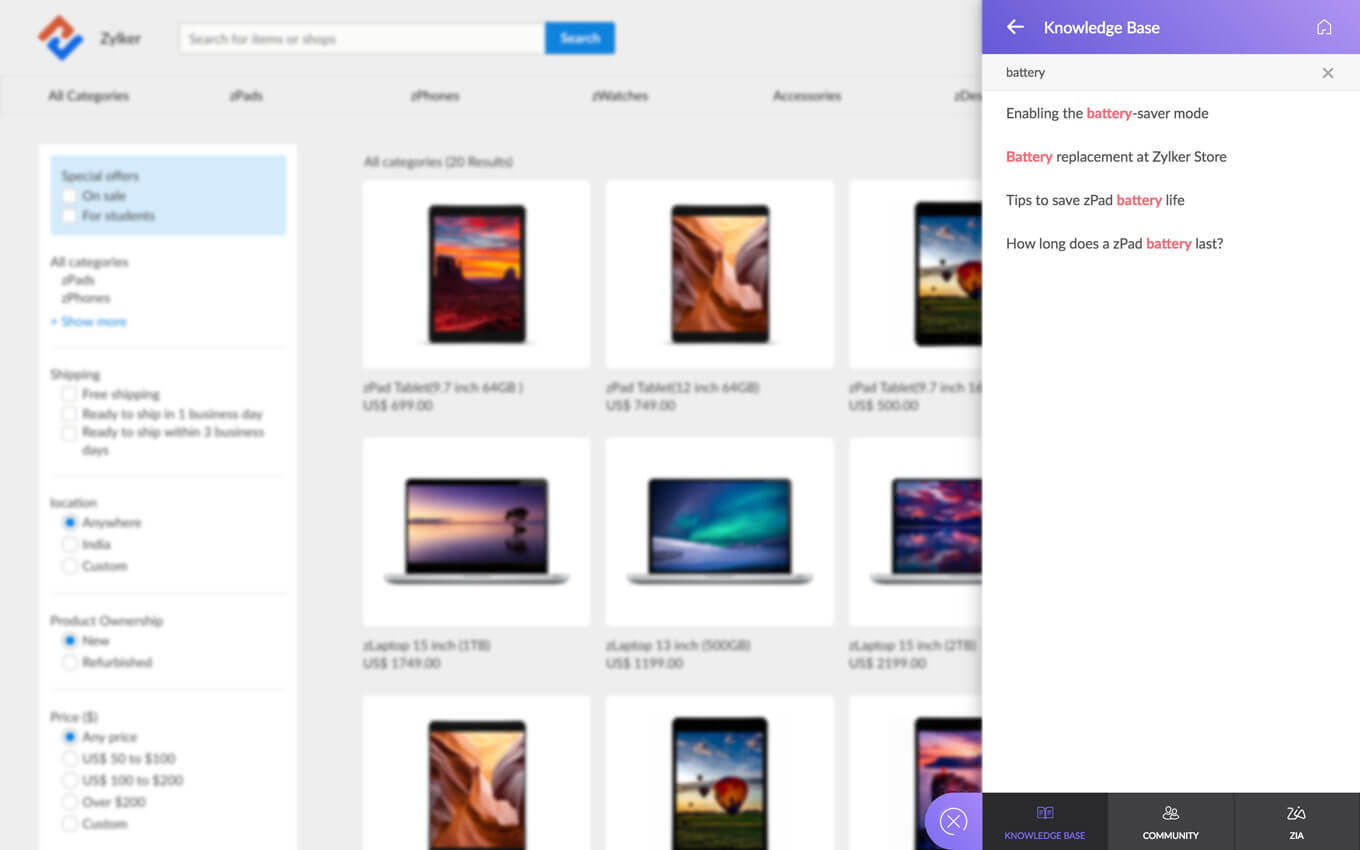Screen dimensions: 1360x850
Task: Switch to the Knowledge Base bottom tab
Action: [1045, 821]
